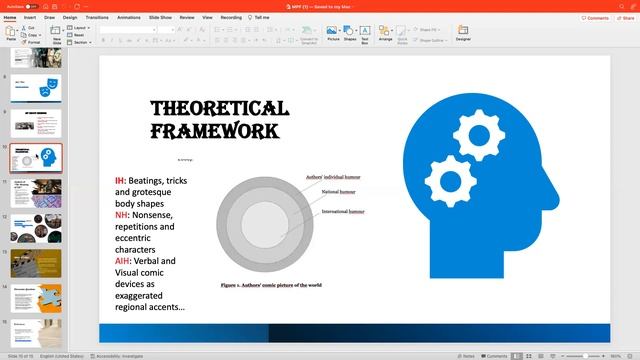Click the Cut scissors button
Screen dimensions: 640x360
28,28
